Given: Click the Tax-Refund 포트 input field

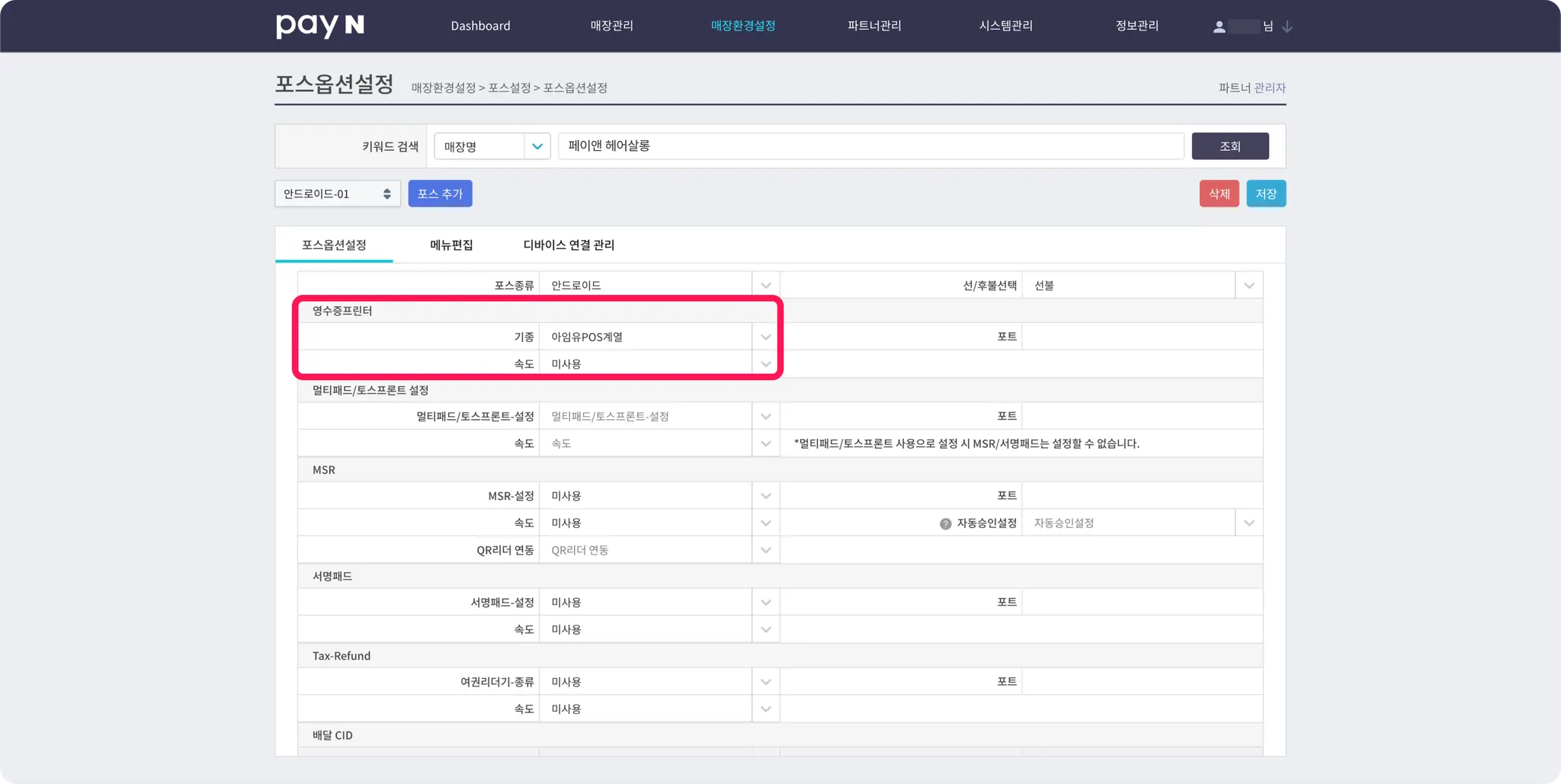Looking at the screenshot, I should (x=1142, y=682).
